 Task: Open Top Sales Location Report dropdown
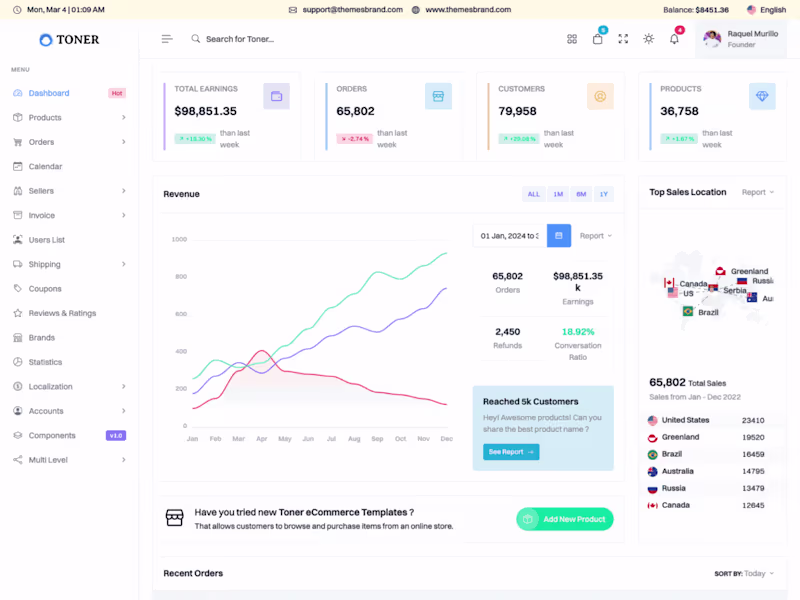[x=758, y=192]
